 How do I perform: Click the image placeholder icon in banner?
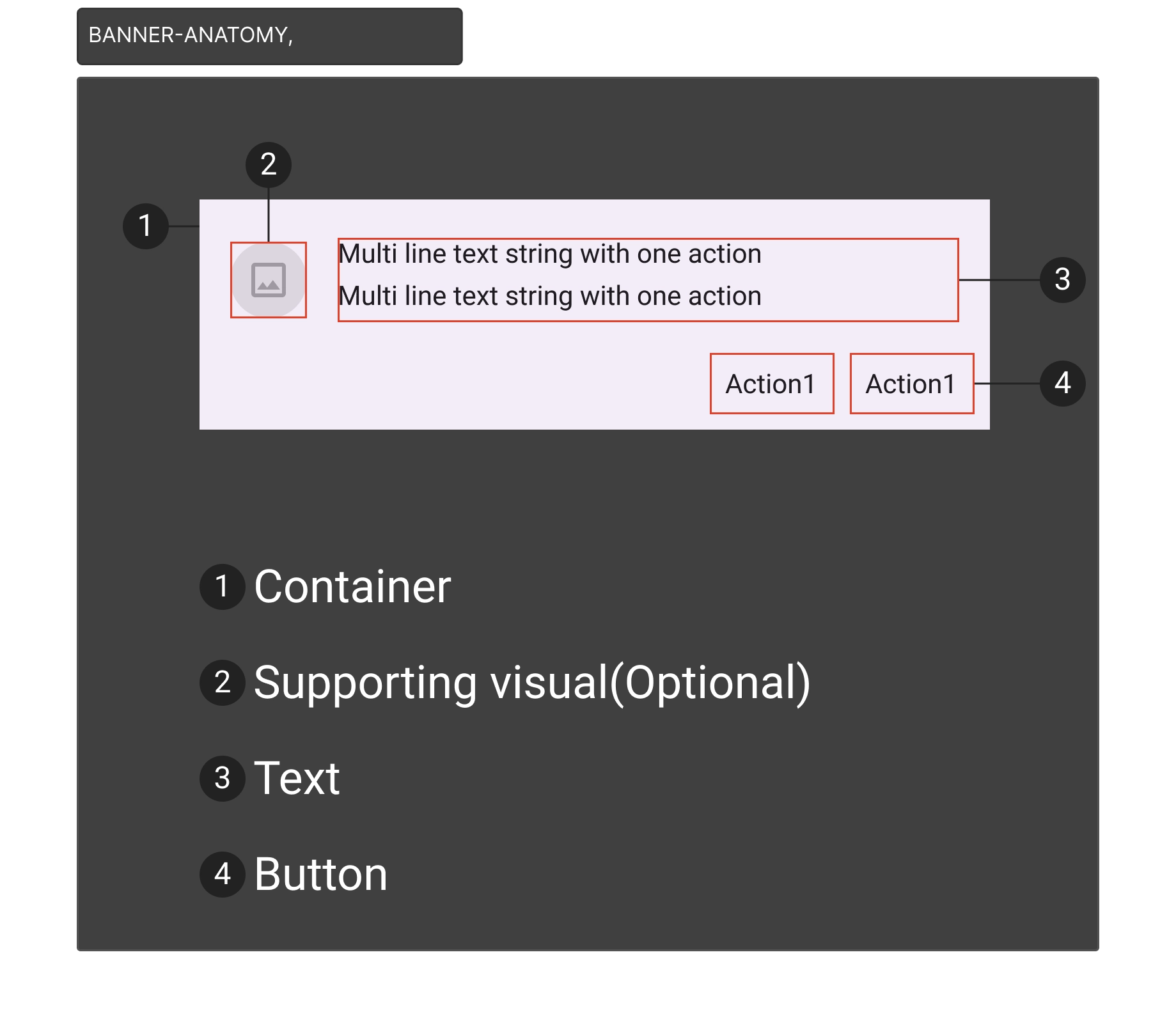pos(269,280)
